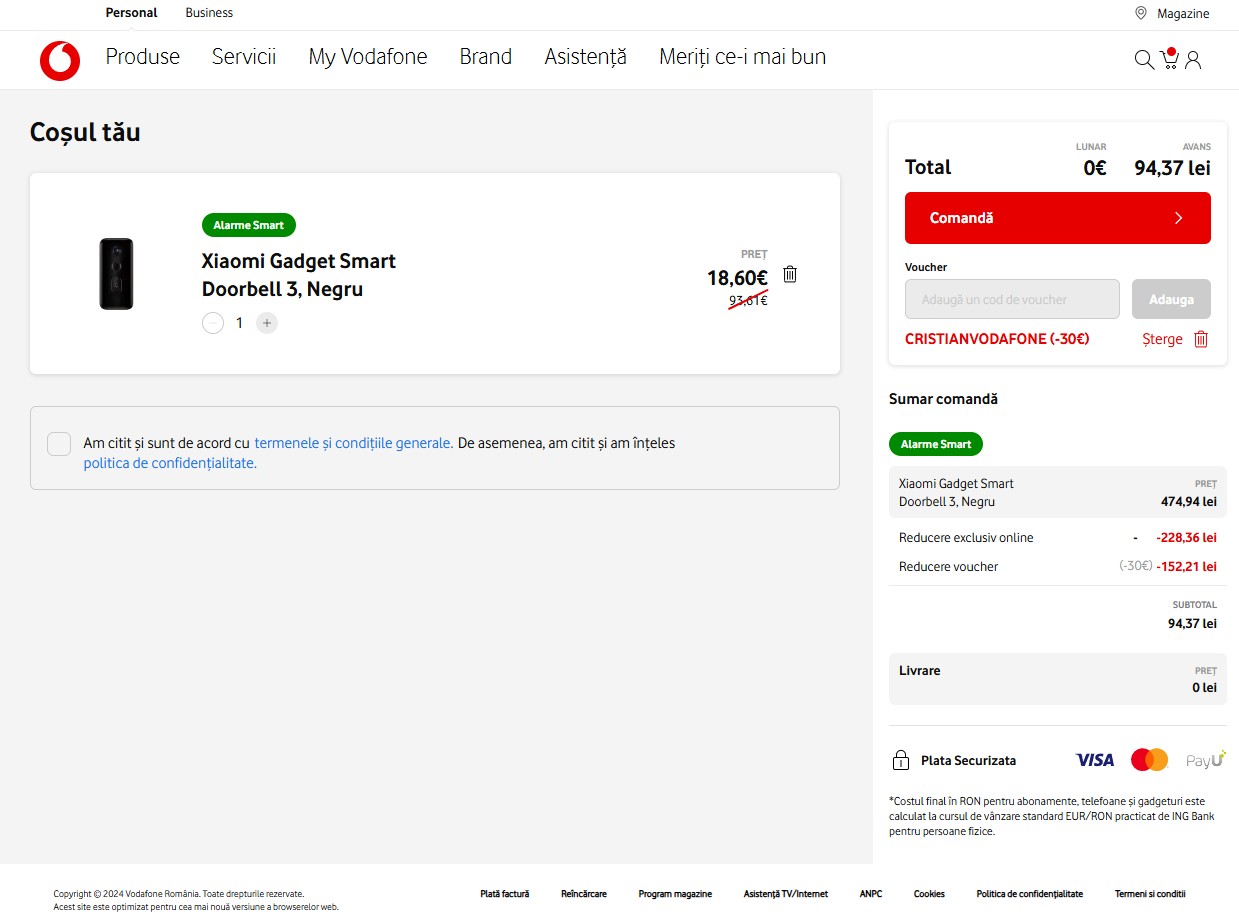Open the Produse menu
The width and height of the screenshot is (1239, 915).
pyautogui.click(x=143, y=57)
